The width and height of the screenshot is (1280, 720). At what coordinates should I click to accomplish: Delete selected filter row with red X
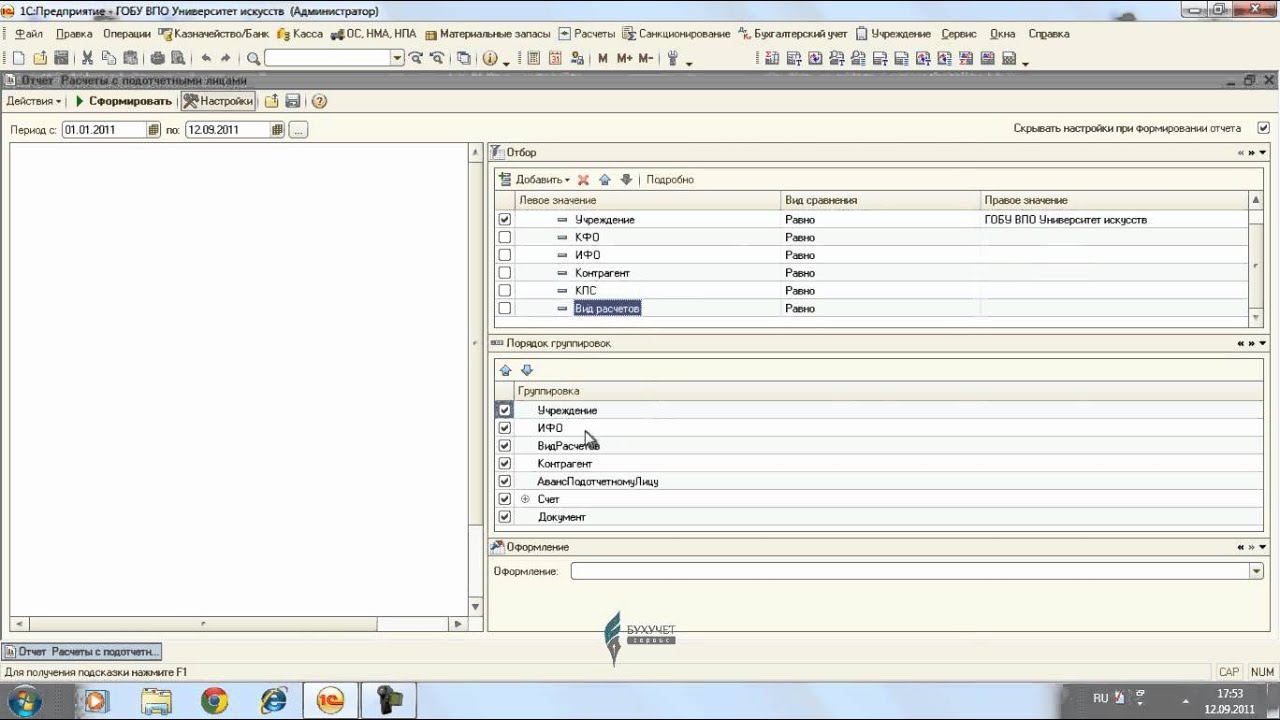583,180
